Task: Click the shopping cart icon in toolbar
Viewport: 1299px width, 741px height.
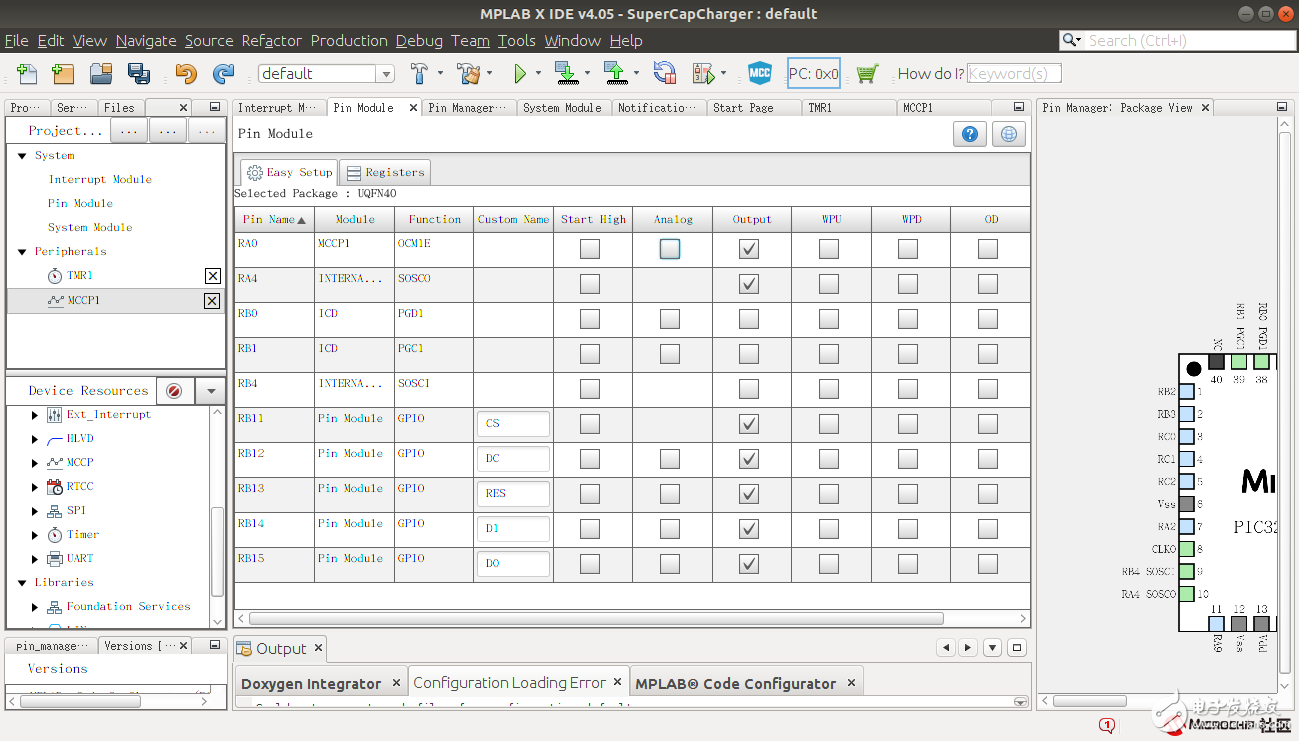Action: click(867, 73)
